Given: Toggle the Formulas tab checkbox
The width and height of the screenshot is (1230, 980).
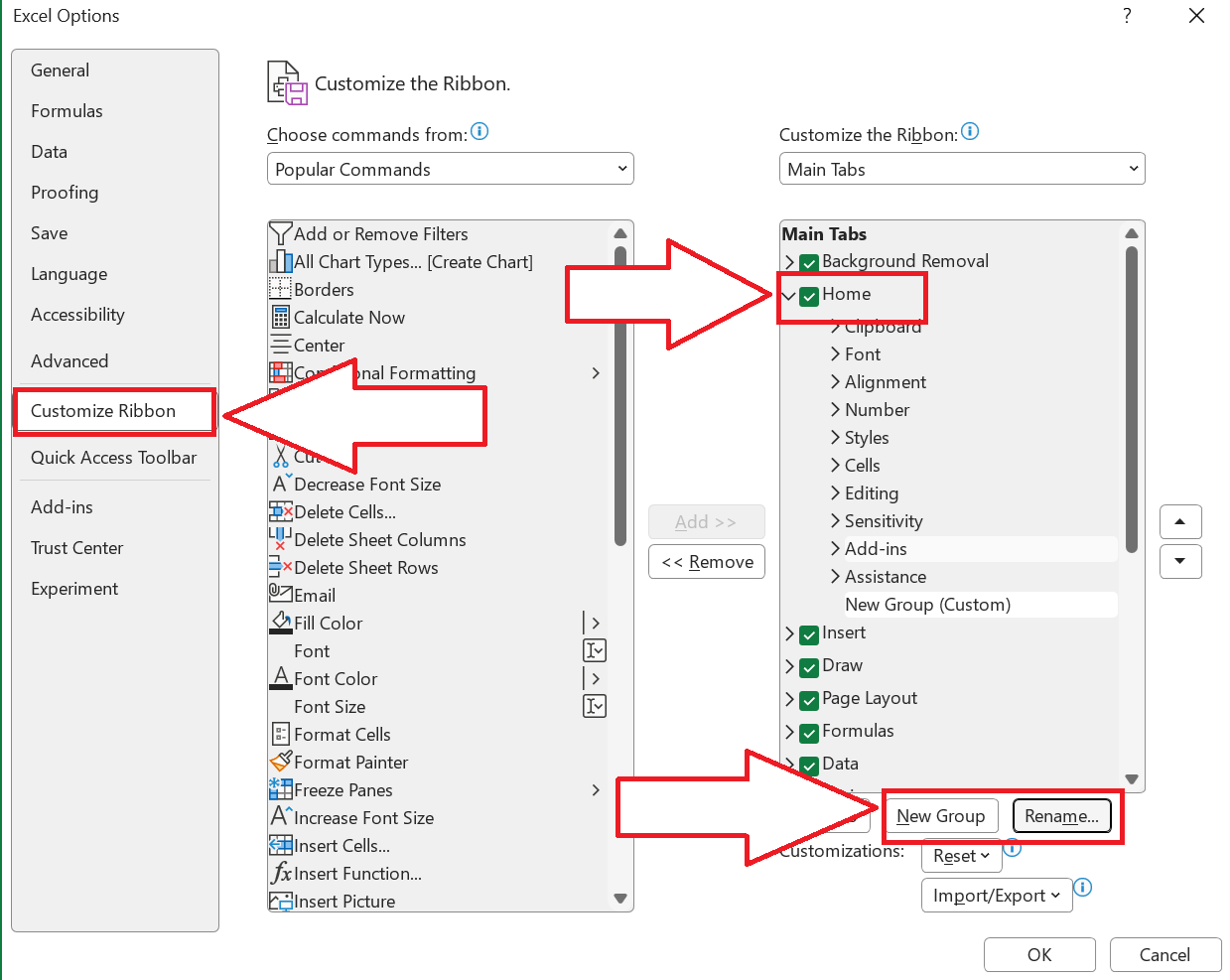Looking at the screenshot, I should (x=809, y=732).
